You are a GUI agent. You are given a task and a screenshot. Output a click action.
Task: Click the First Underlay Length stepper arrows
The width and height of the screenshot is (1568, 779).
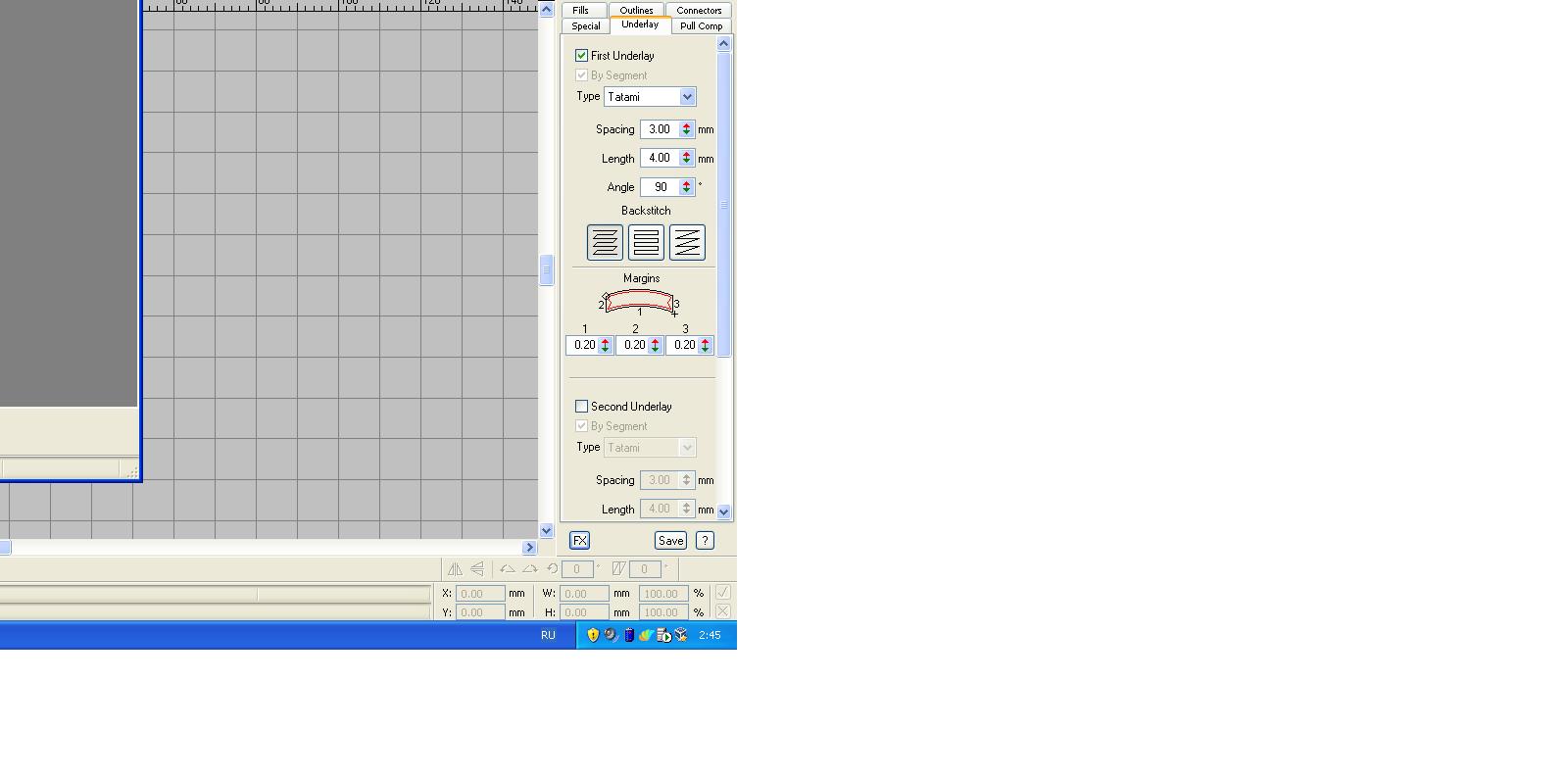click(686, 158)
